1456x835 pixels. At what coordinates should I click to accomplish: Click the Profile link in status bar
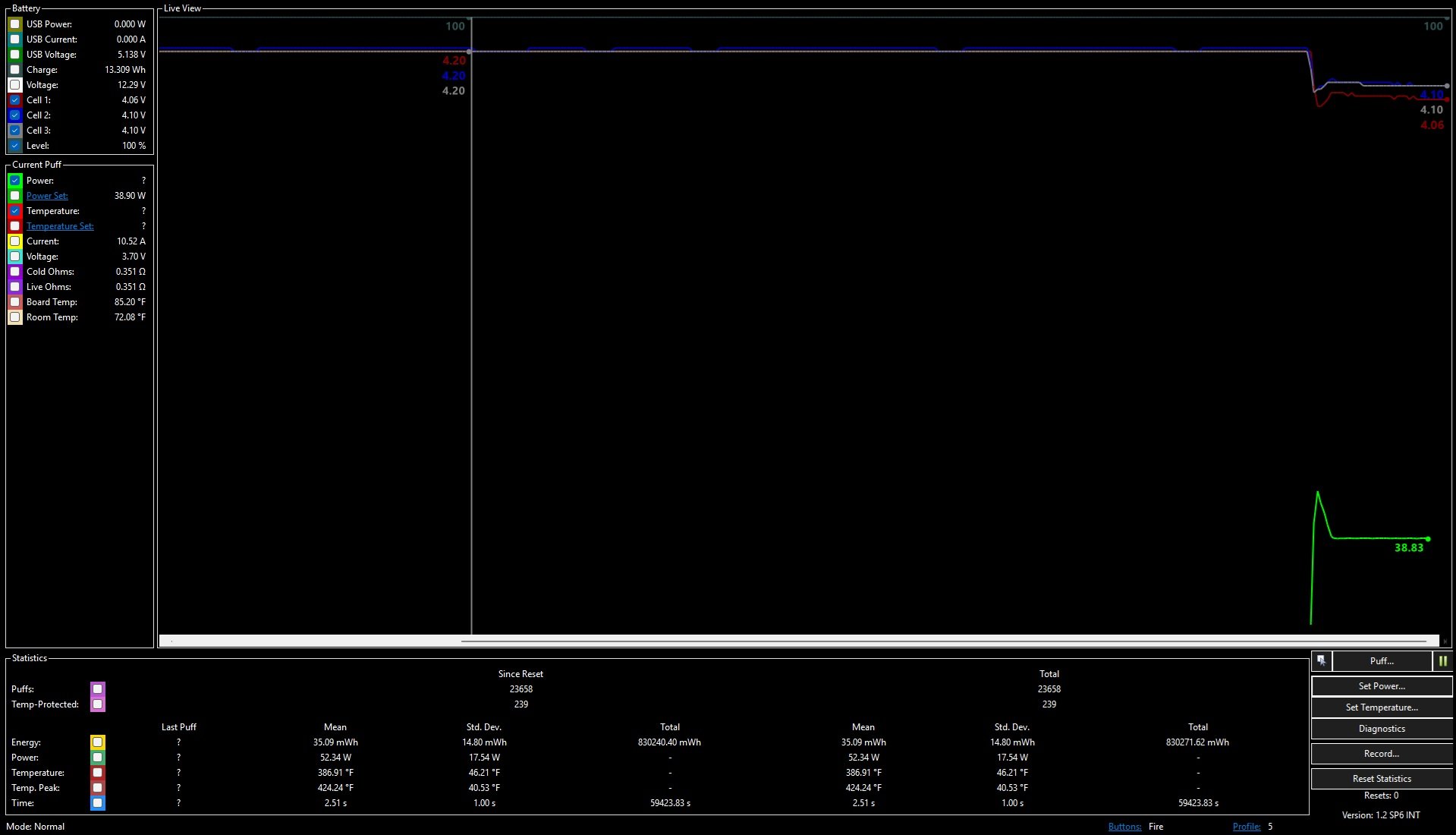pyautogui.click(x=1246, y=827)
